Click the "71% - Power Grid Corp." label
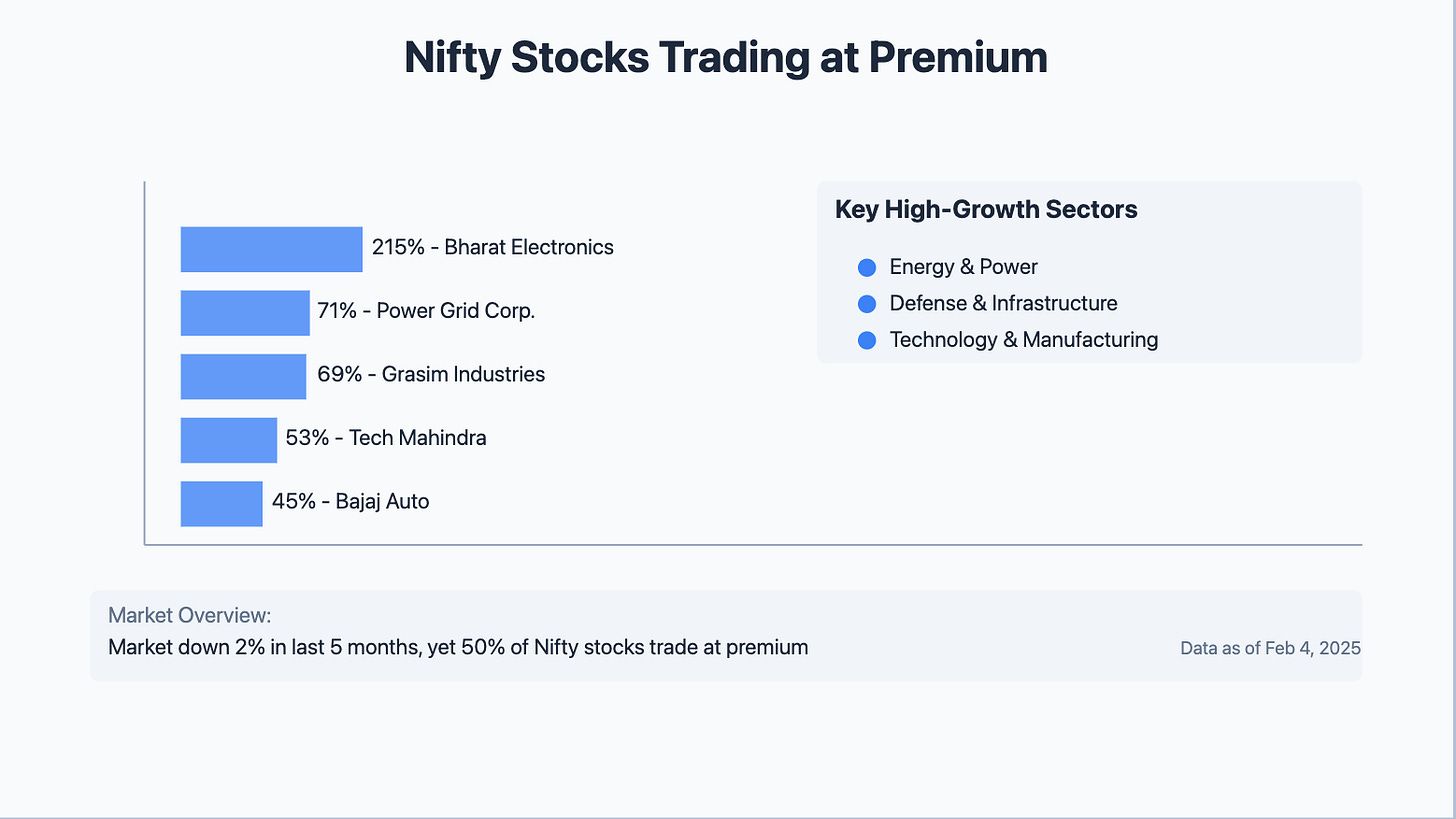 (x=426, y=311)
